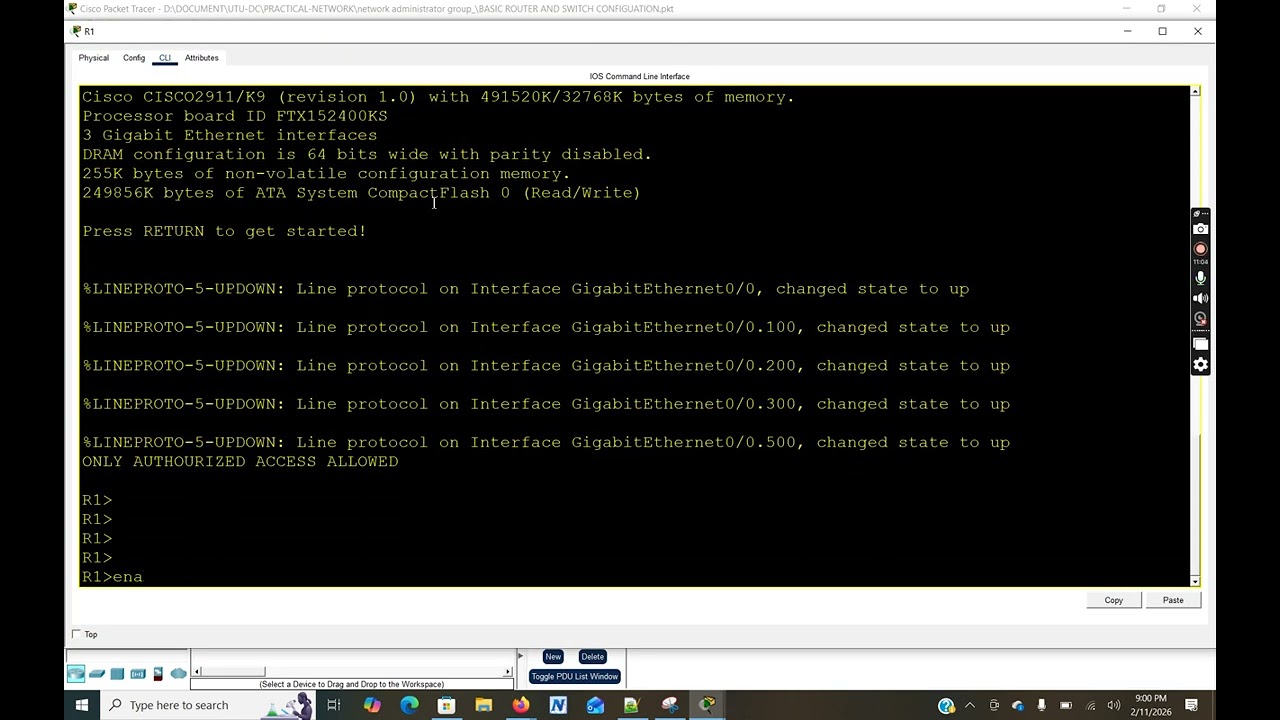This screenshot has width=1280, height=720.
Task: Open the clock showing 9:00 PM
Action: [1151, 705]
